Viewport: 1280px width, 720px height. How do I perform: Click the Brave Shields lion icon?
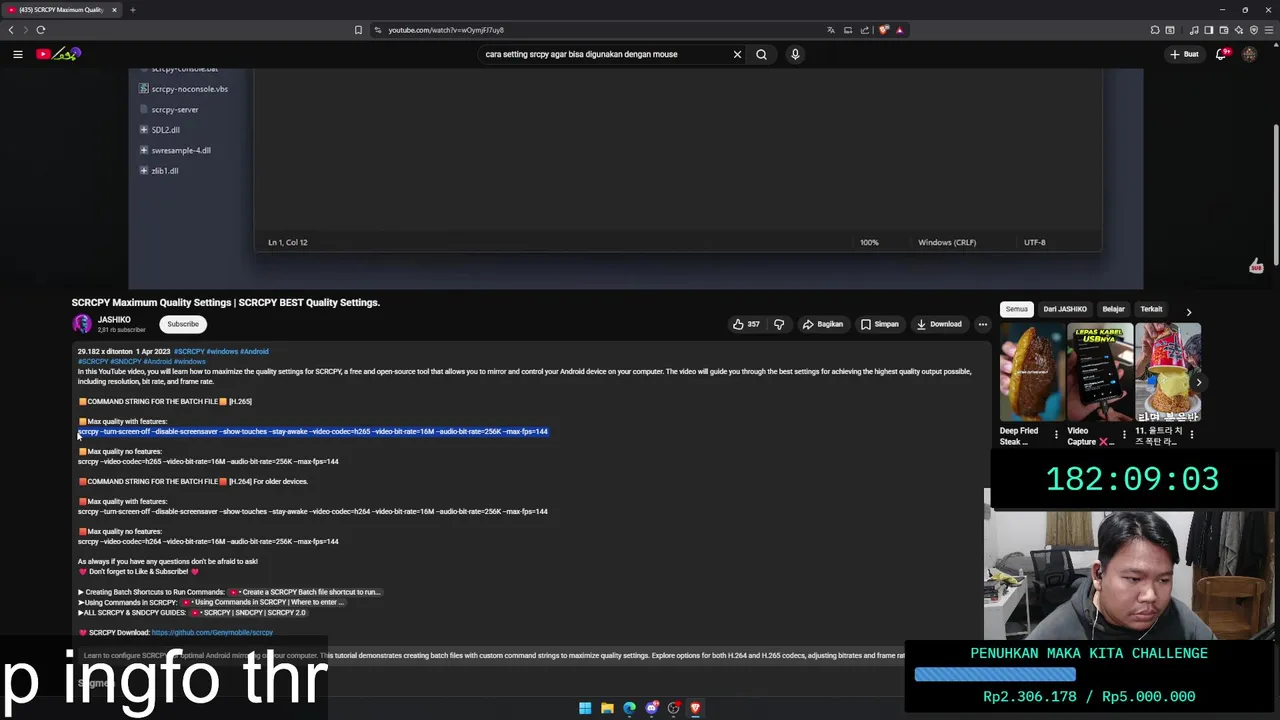coord(883,30)
